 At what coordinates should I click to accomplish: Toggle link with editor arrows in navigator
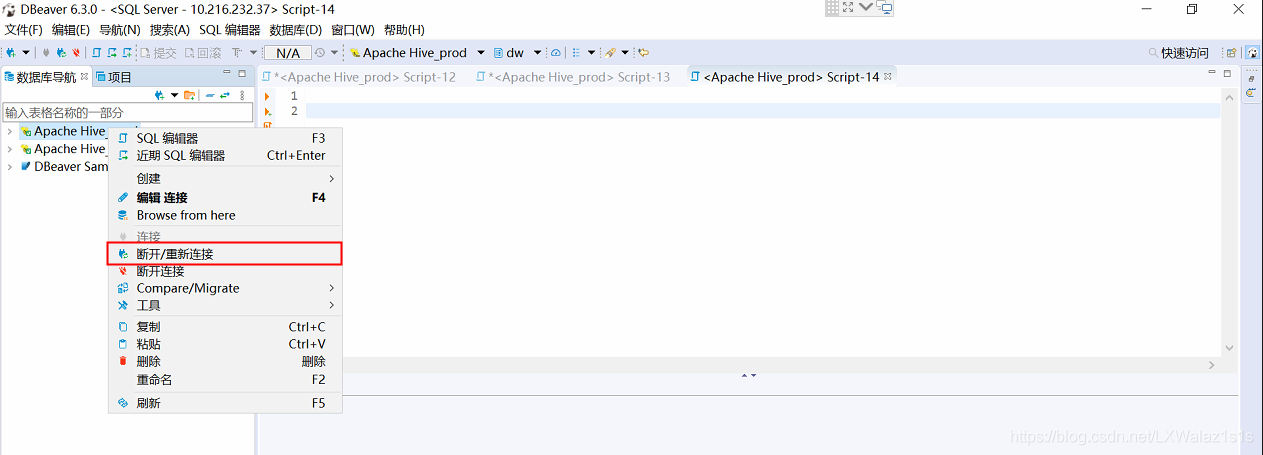point(225,95)
